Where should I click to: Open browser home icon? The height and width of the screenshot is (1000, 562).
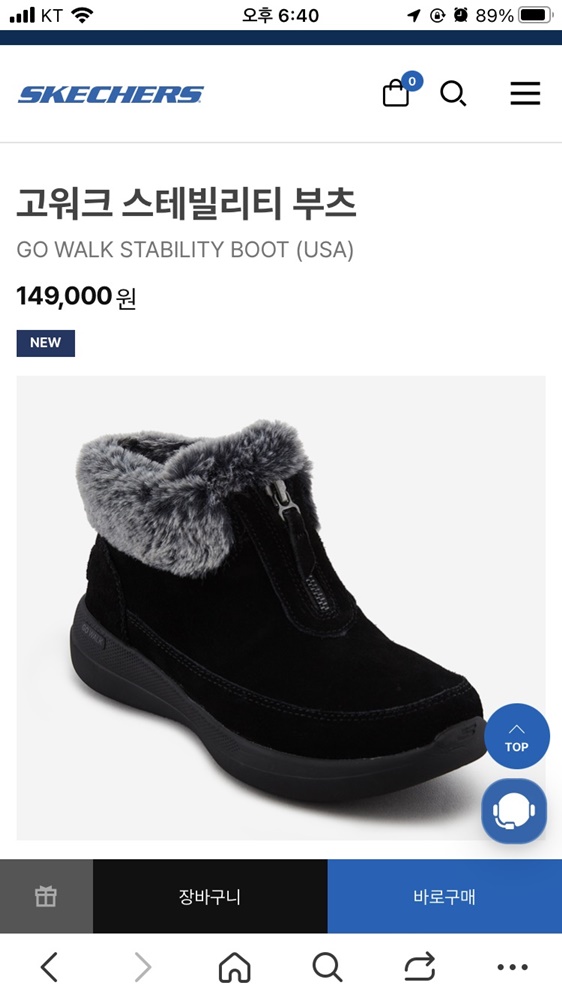[235, 967]
